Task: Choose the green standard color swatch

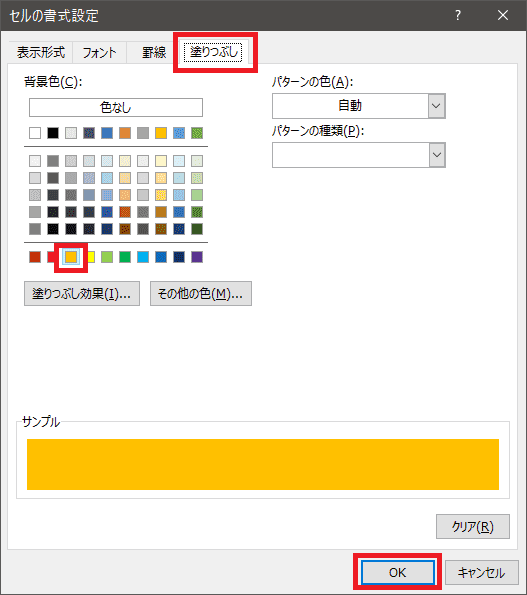Action: coord(125,257)
